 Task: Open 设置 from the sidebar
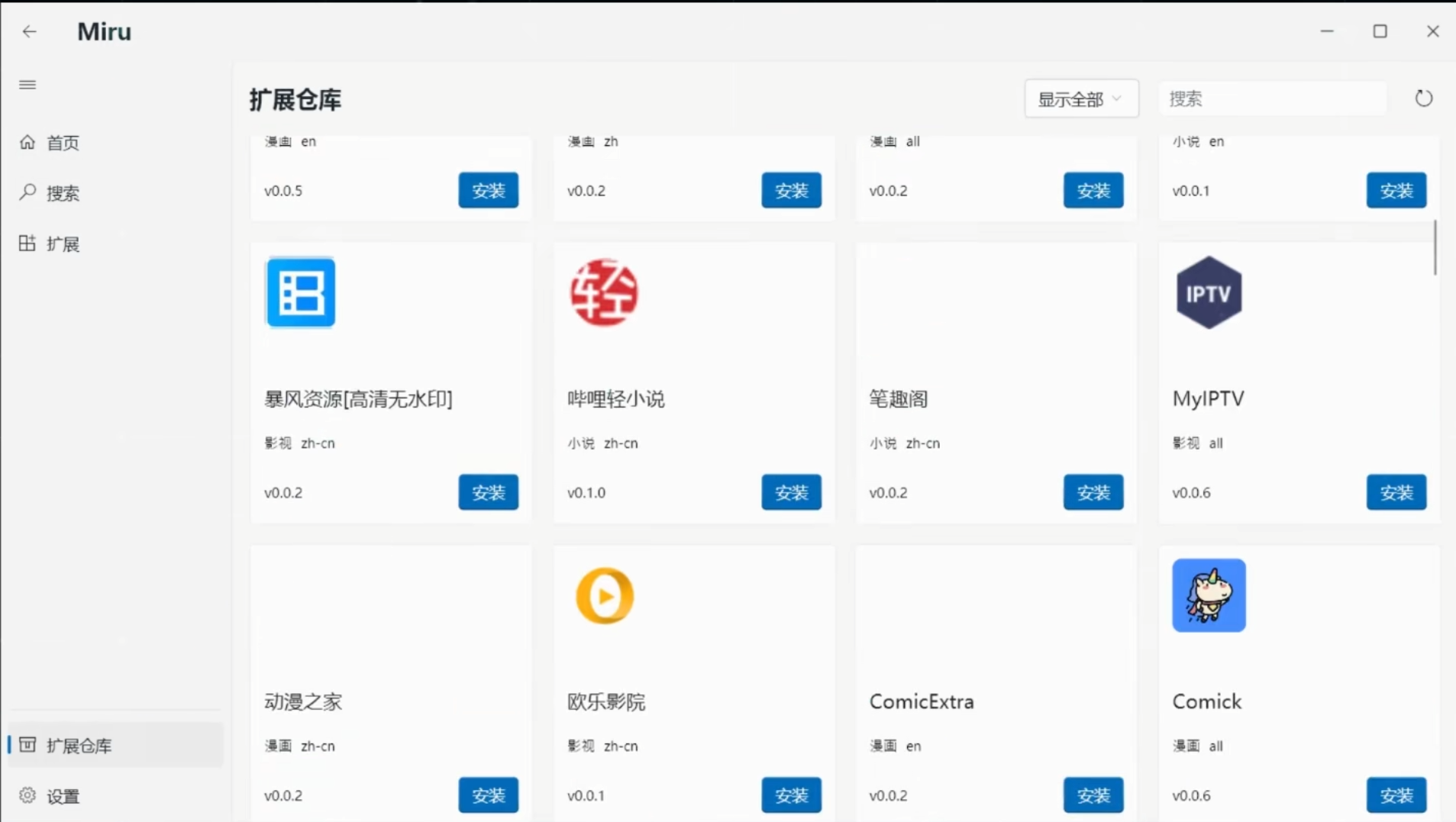[63, 796]
